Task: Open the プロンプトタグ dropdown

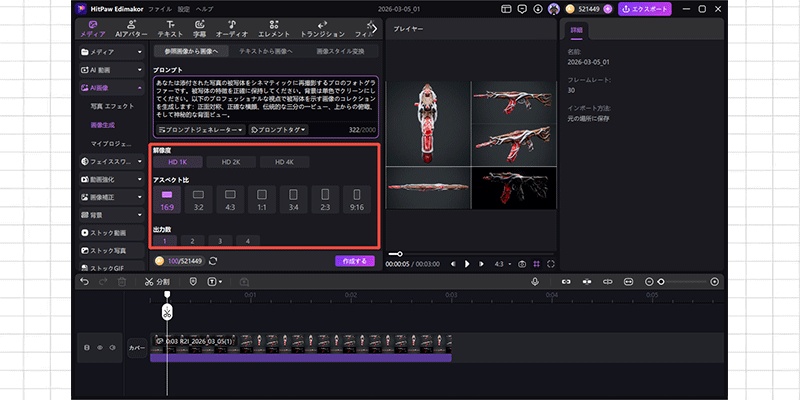Action: point(279,130)
